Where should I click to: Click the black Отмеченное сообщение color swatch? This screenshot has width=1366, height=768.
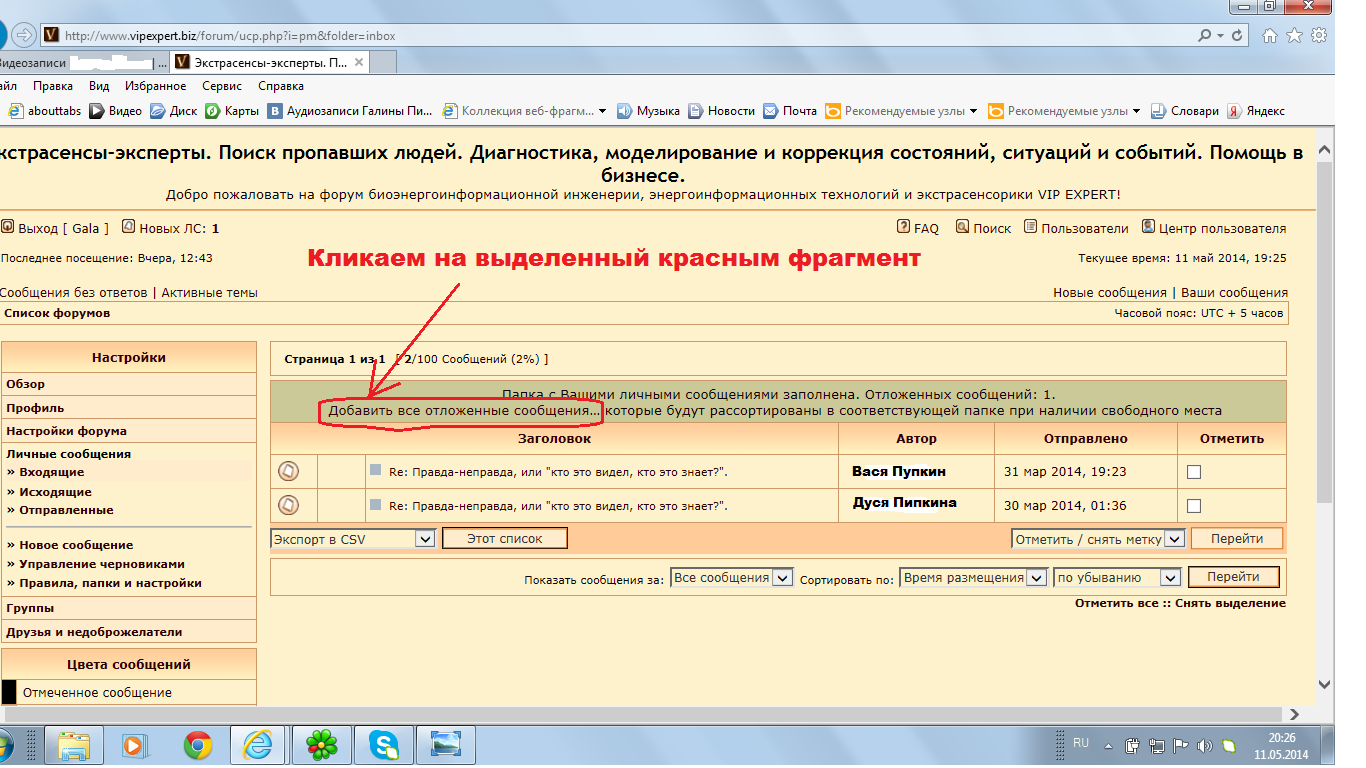(x=9, y=692)
